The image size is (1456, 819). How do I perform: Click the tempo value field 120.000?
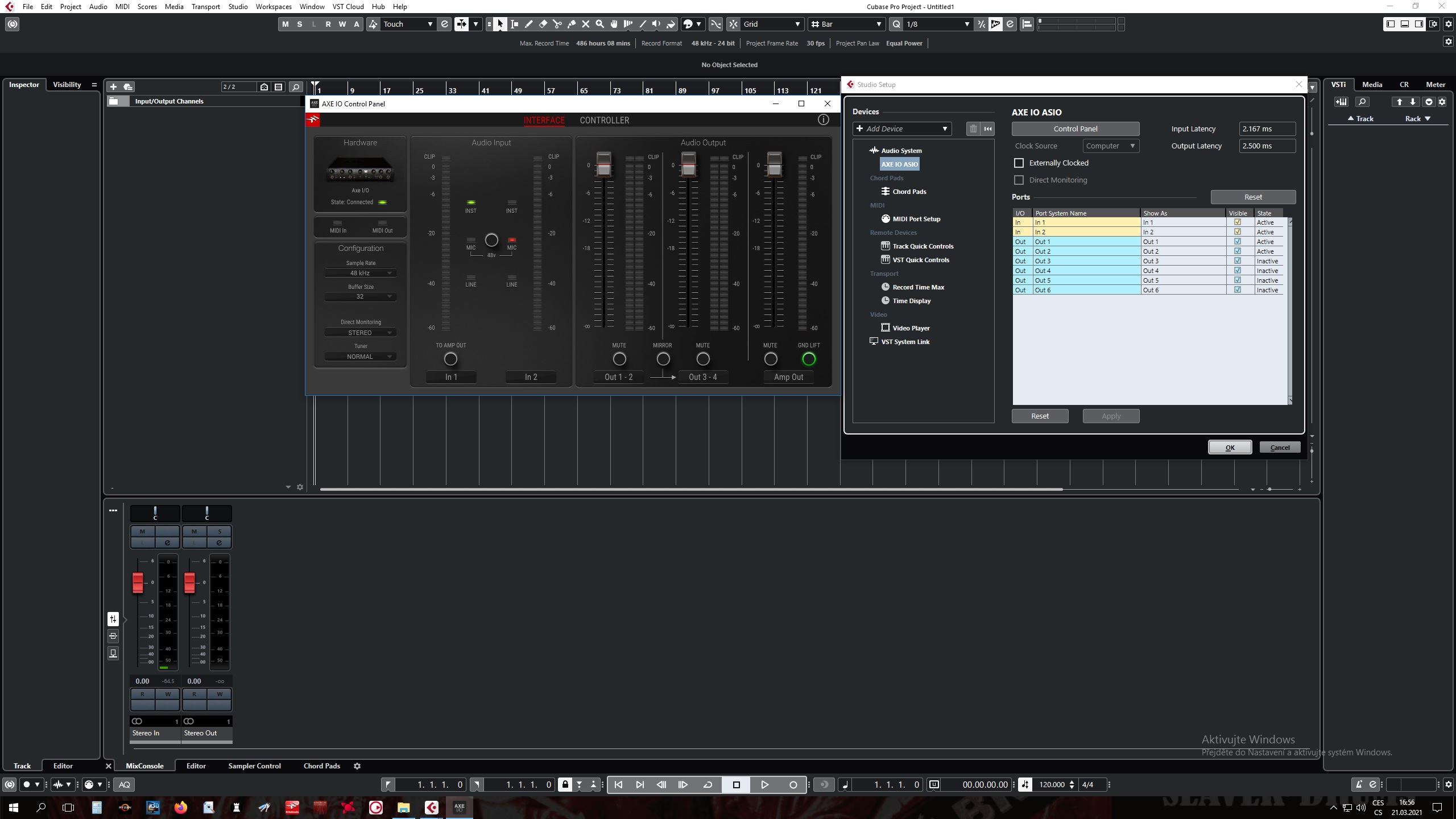tap(1052, 785)
